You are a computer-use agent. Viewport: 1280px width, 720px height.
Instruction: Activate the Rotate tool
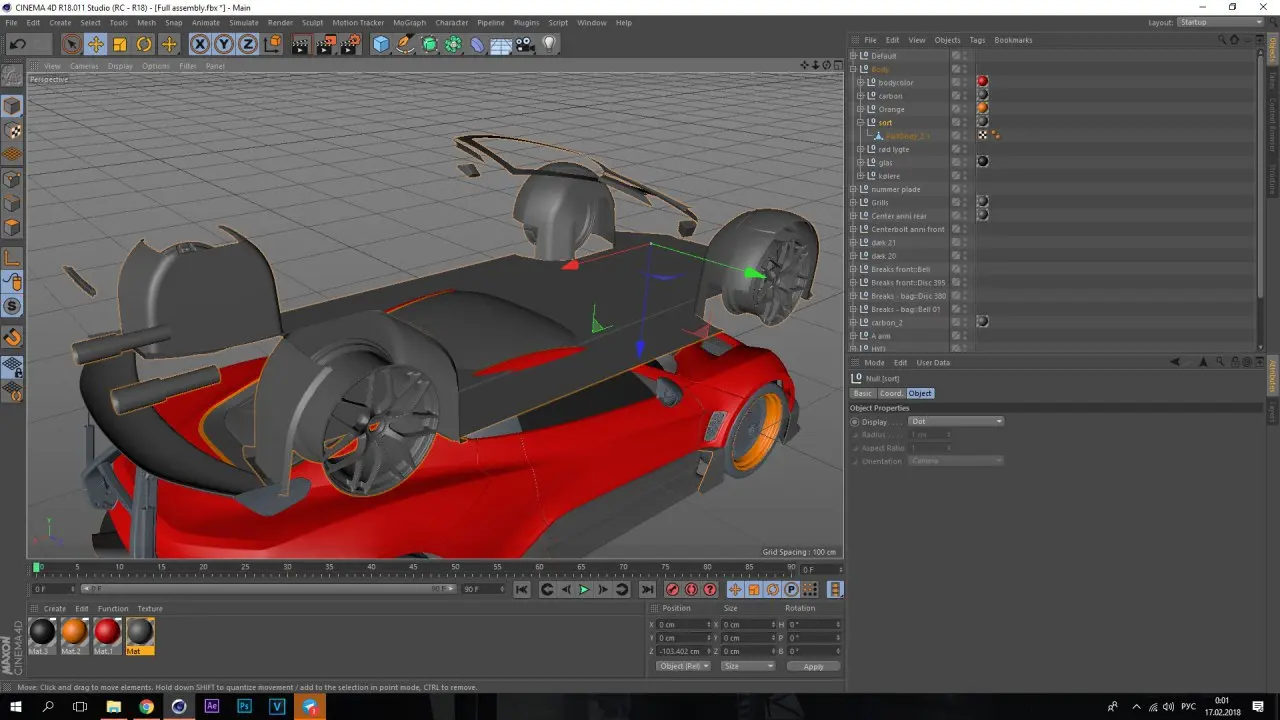click(x=144, y=44)
